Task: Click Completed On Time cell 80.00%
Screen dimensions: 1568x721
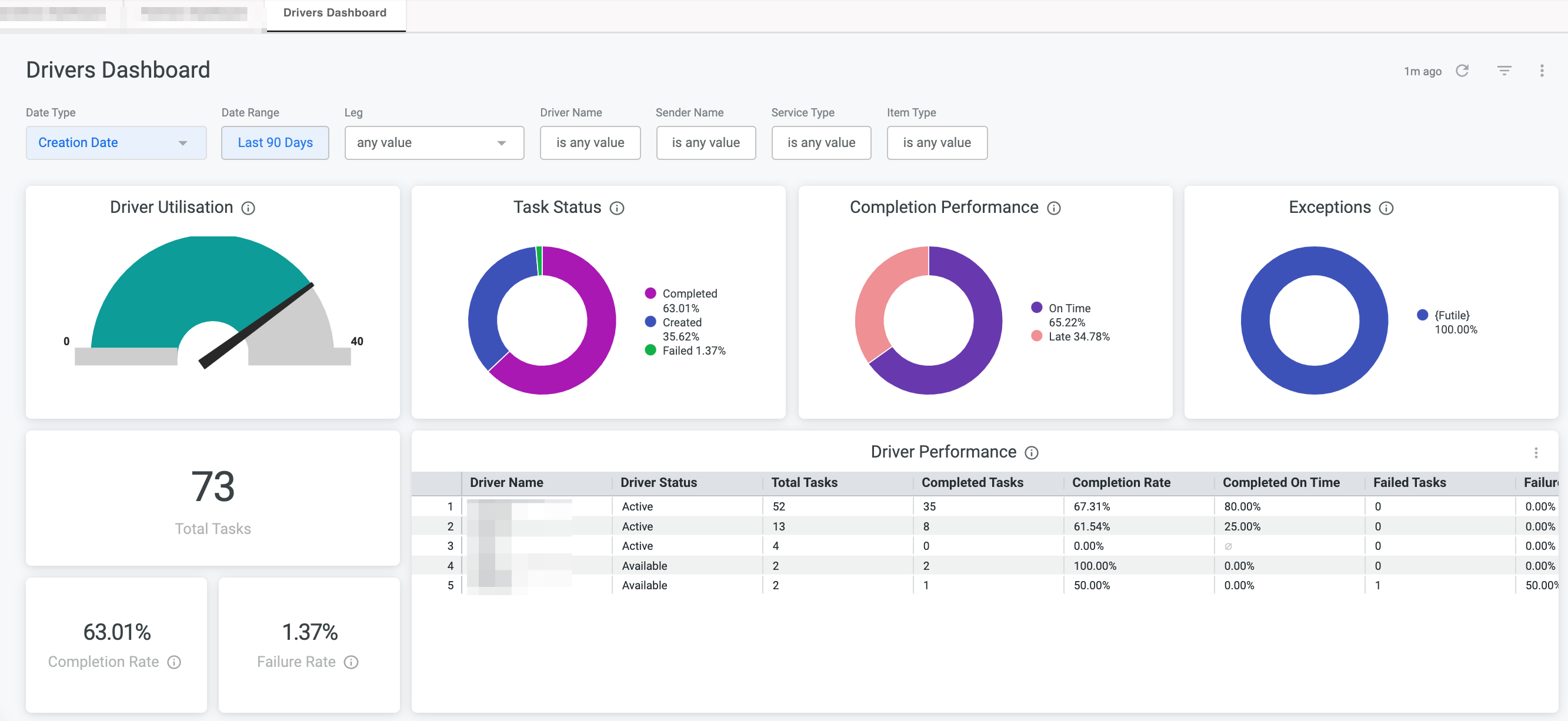Action: [1242, 506]
